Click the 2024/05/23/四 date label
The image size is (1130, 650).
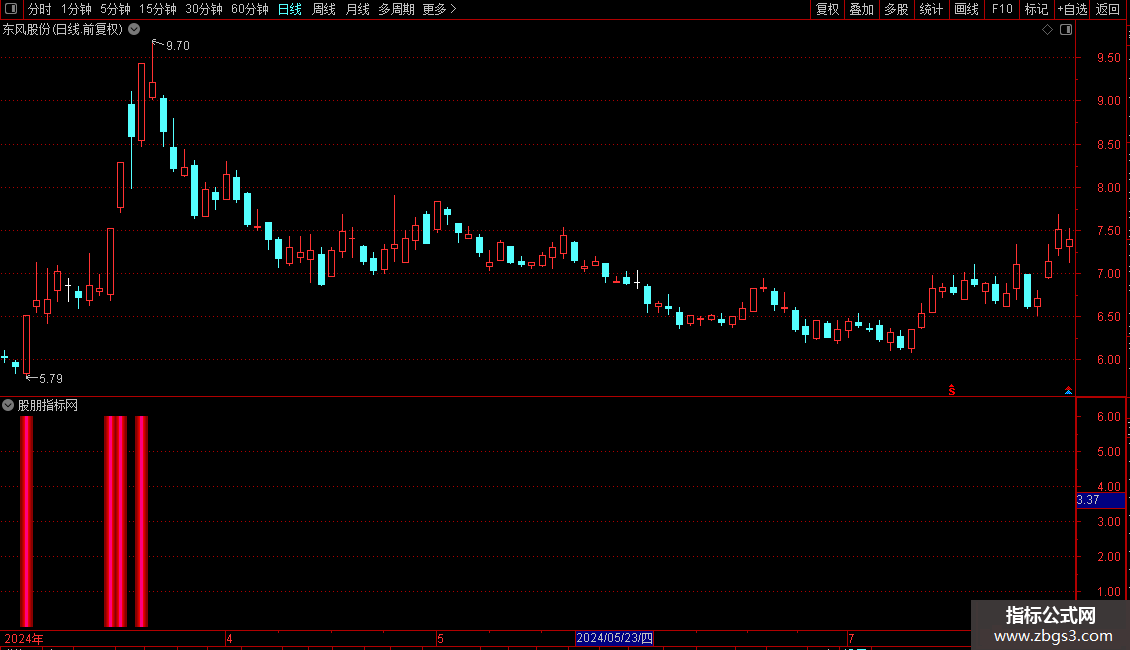pyautogui.click(x=614, y=638)
